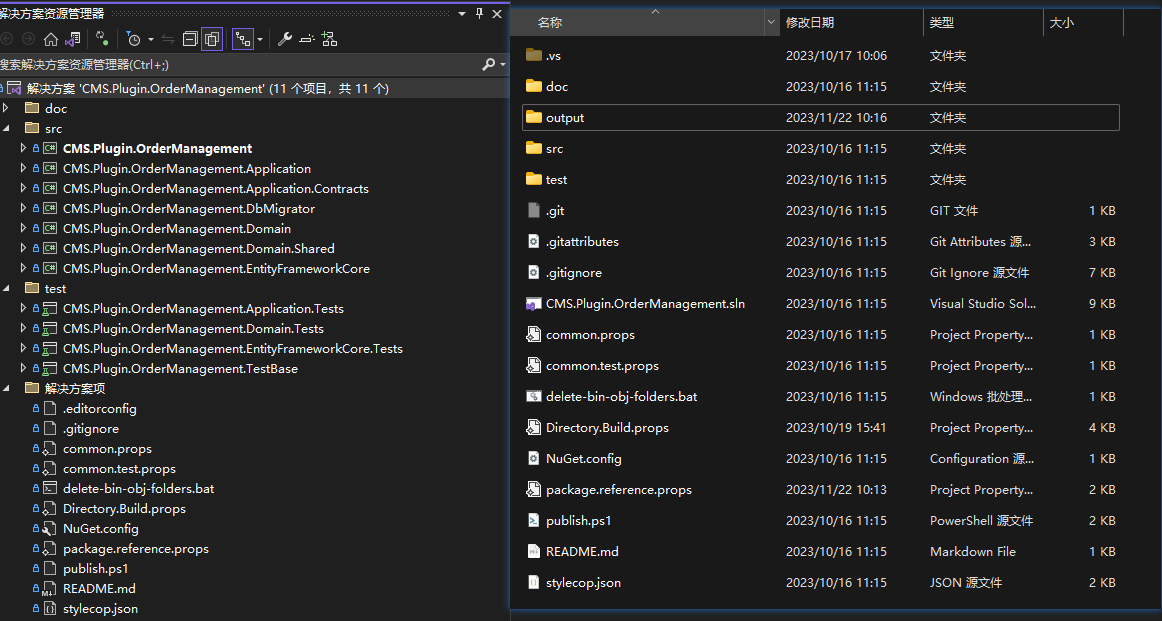
Task: Open Properties with the wrench icon
Action: click(284, 39)
